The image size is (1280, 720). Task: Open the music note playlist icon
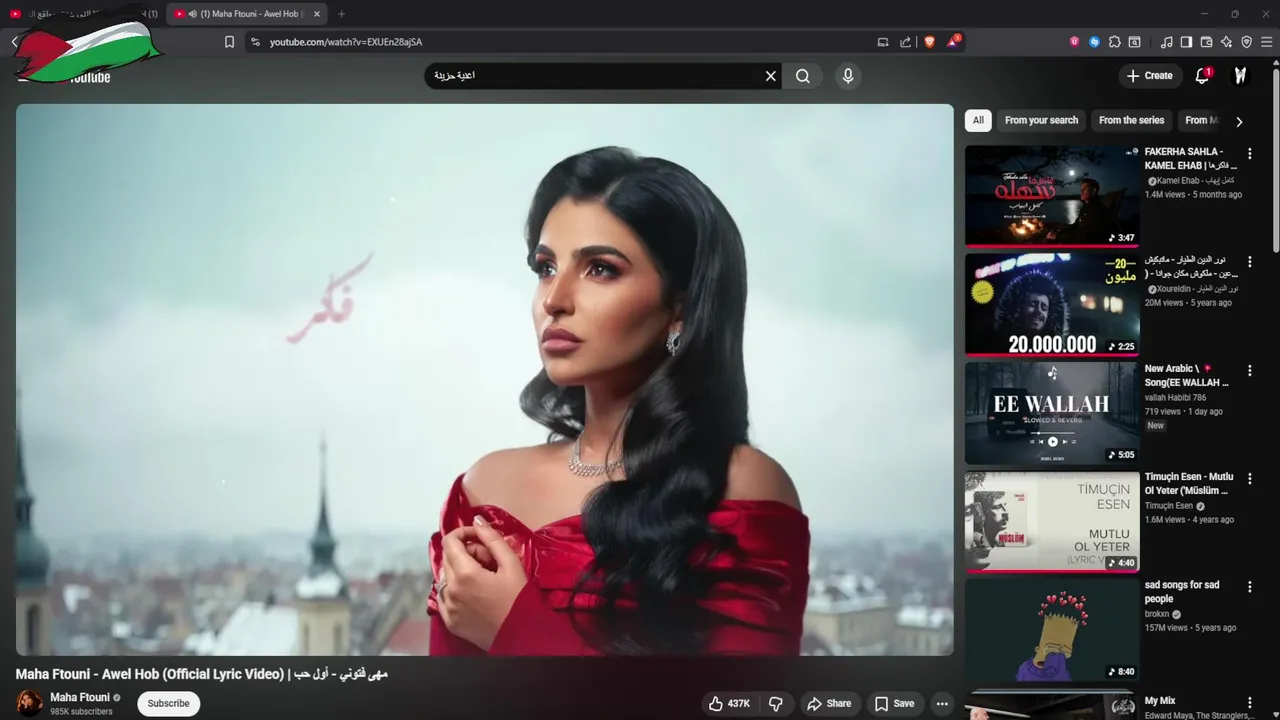pyautogui.click(x=1166, y=42)
